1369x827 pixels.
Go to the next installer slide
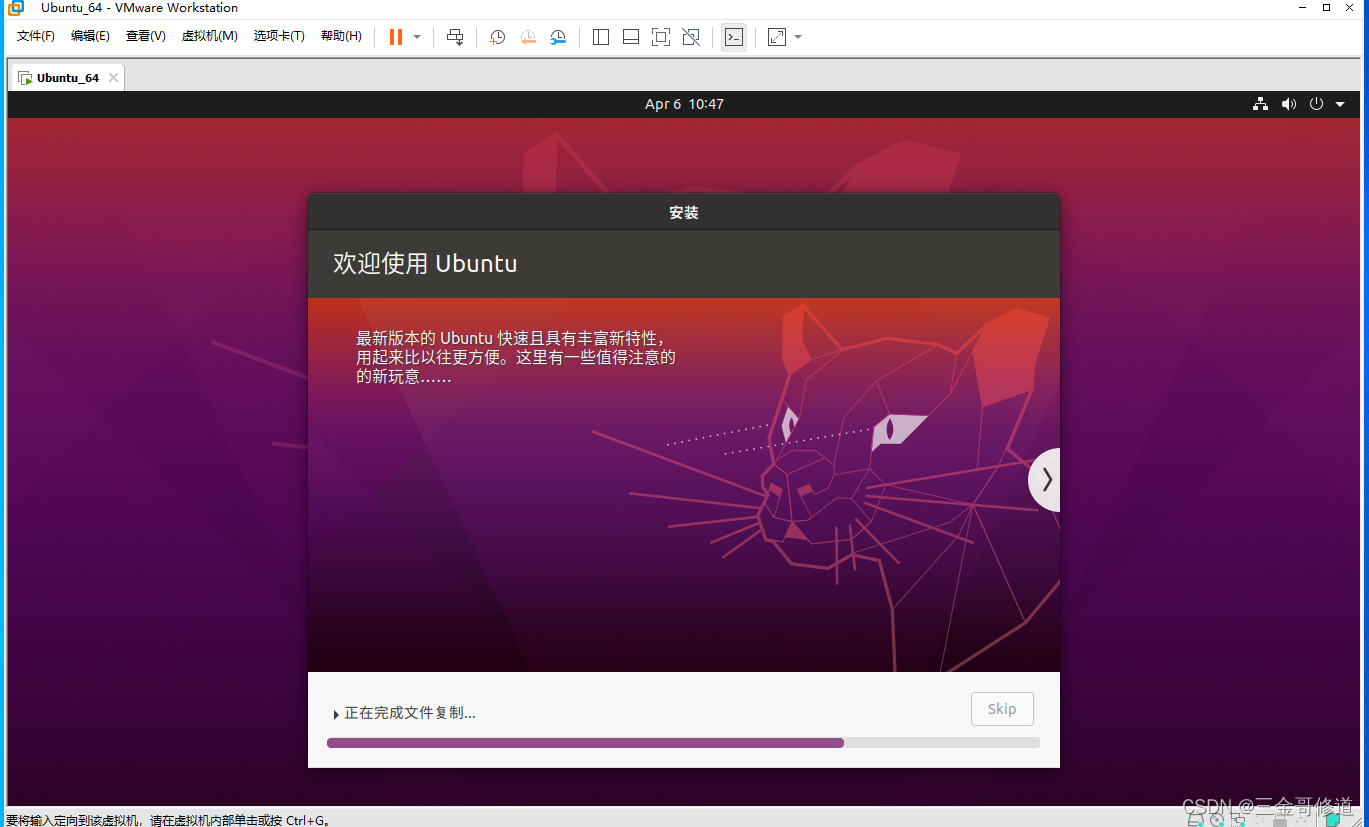[1045, 480]
